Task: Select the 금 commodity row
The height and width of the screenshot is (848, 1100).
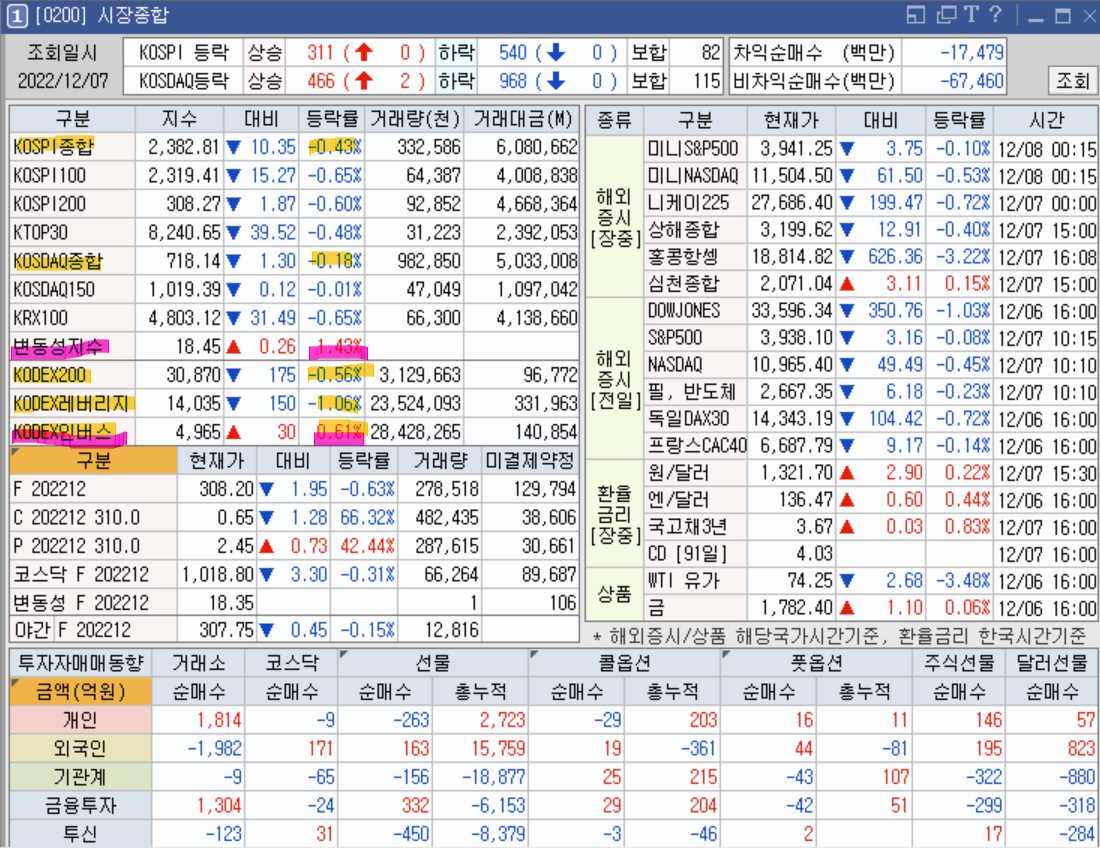Action: (x=871, y=607)
